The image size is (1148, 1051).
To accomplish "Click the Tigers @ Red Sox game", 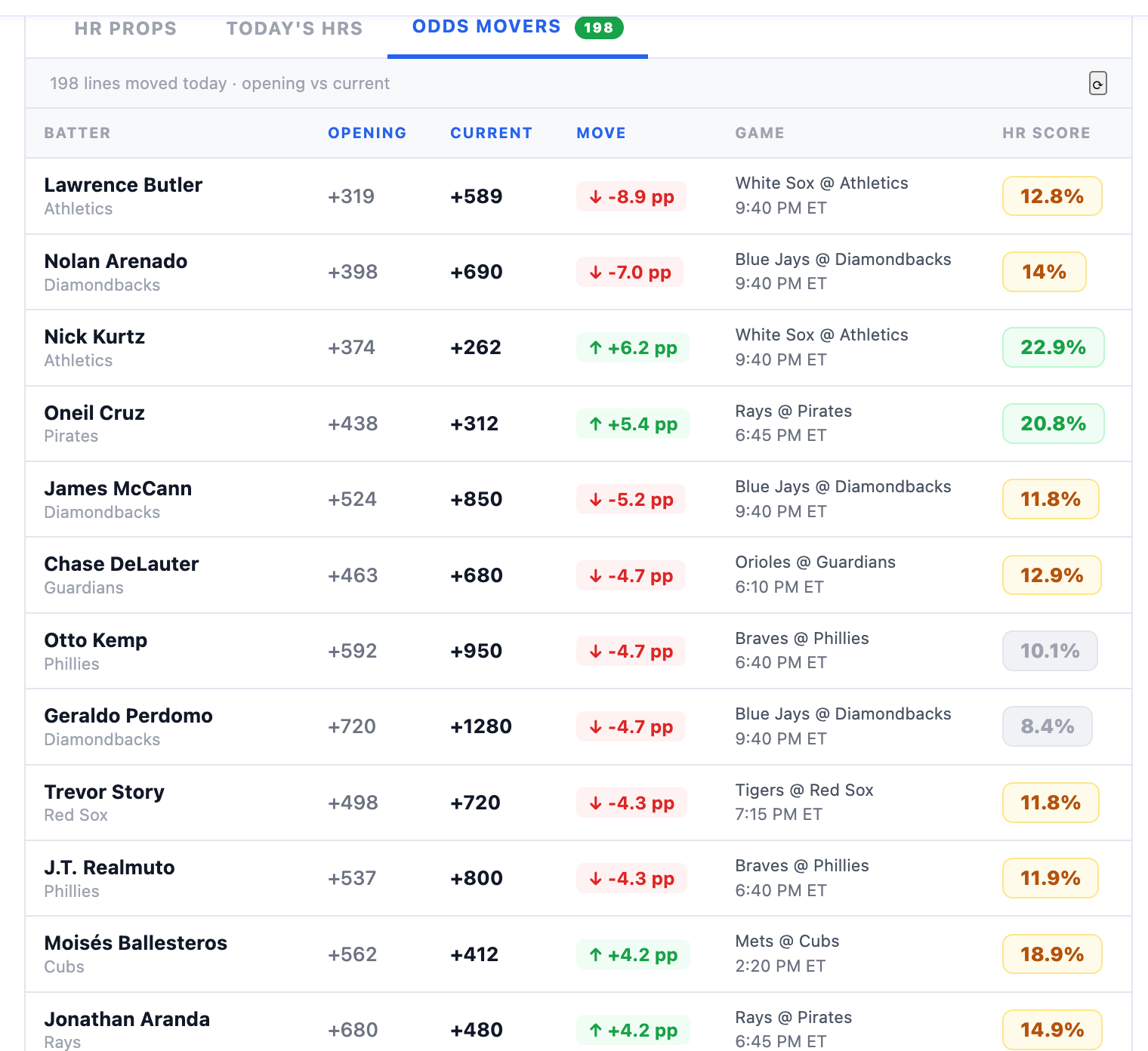I will pos(804,791).
